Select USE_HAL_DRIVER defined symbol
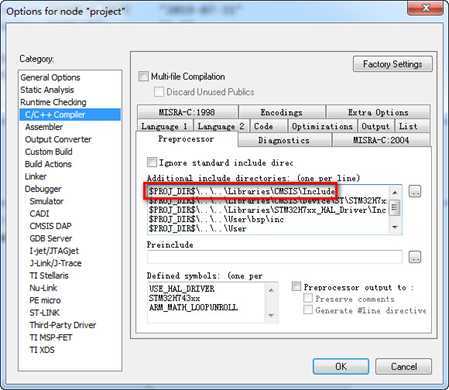The height and width of the screenshot is (390, 449). (182, 288)
